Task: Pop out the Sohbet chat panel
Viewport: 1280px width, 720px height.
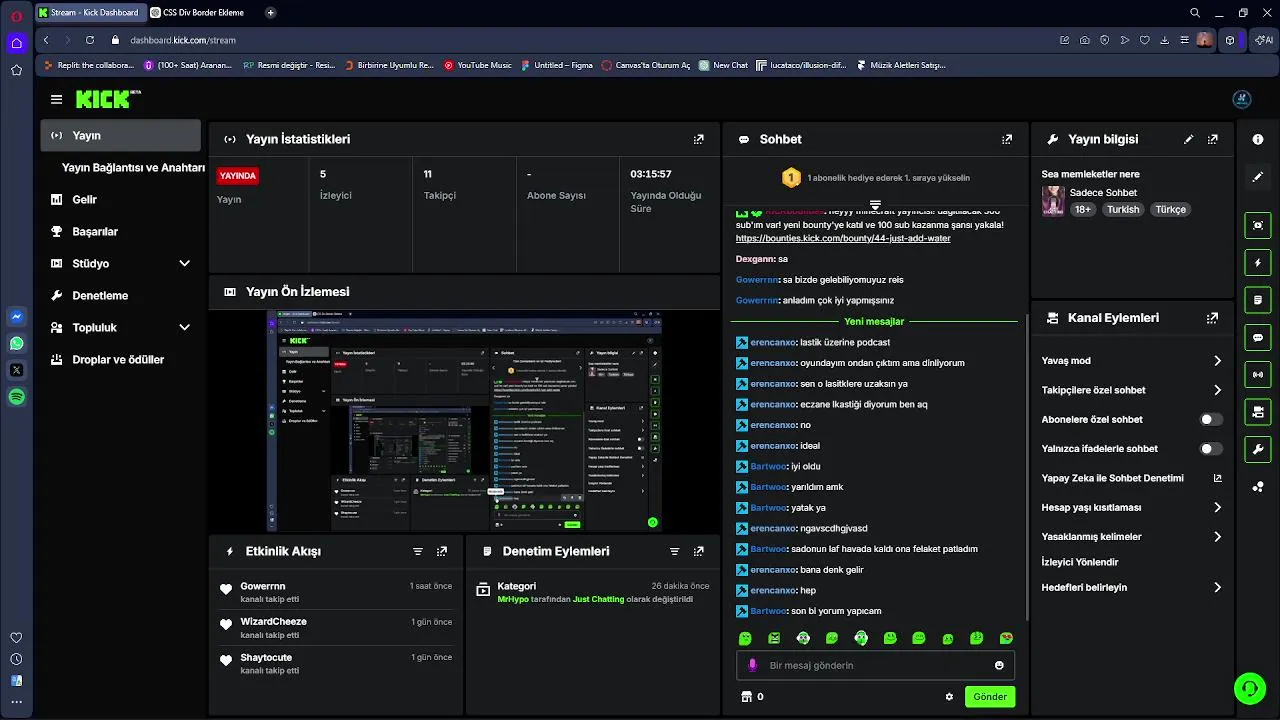Action: (1006, 139)
